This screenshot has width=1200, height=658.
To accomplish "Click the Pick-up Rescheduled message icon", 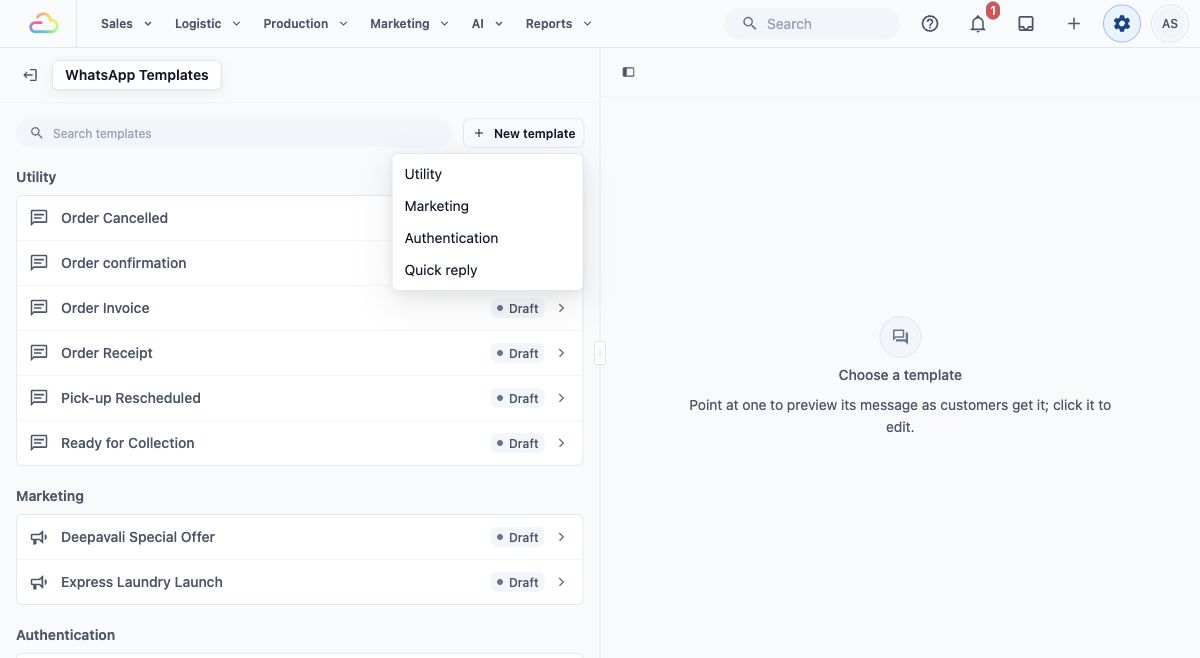I will tap(39, 398).
